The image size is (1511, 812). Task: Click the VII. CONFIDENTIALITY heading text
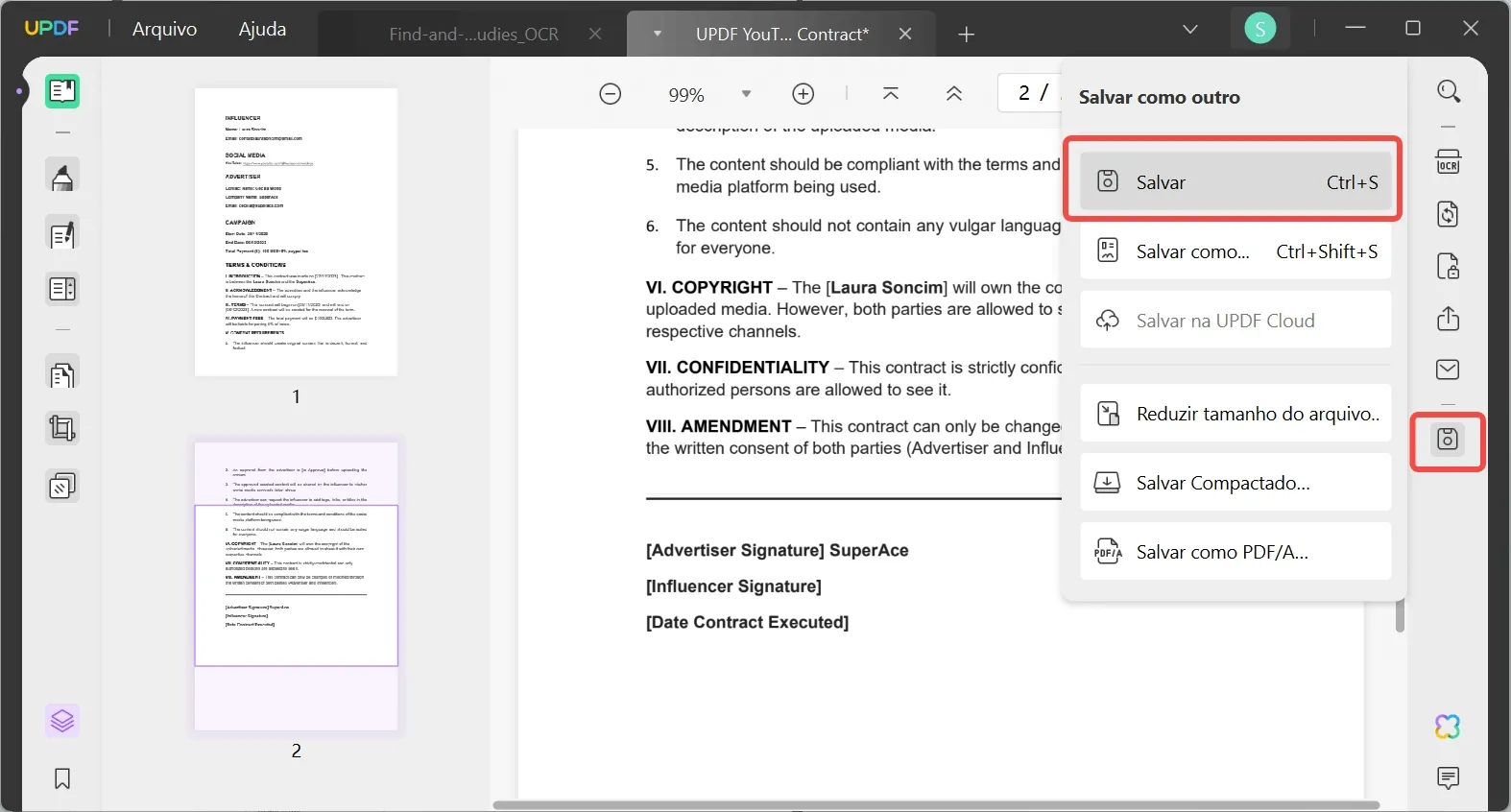tap(737, 368)
